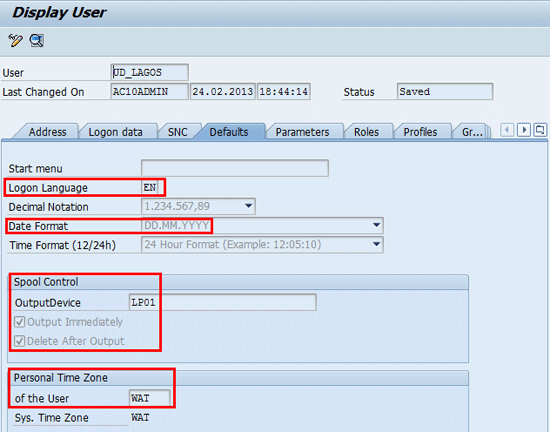550x432 pixels.
Task: Expand the Decimal Notation dropdown
Action: tap(248, 206)
